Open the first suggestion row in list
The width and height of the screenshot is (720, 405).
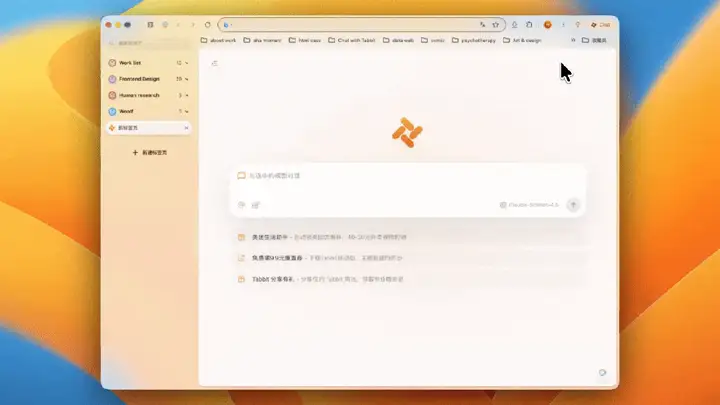[408, 237]
